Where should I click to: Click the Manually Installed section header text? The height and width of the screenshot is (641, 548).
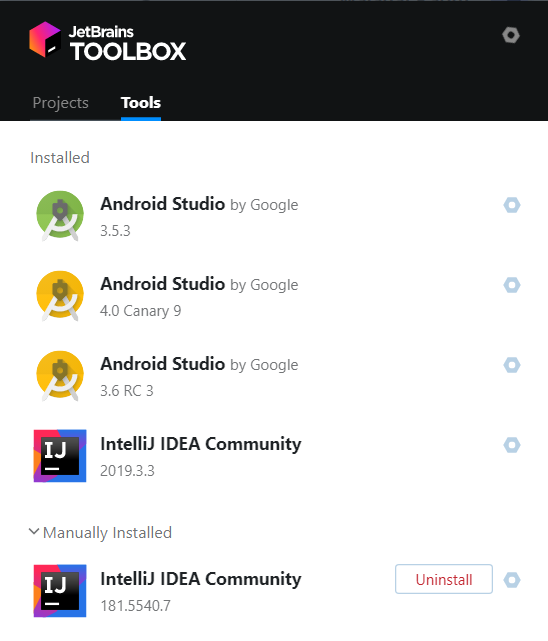(107, 533)
